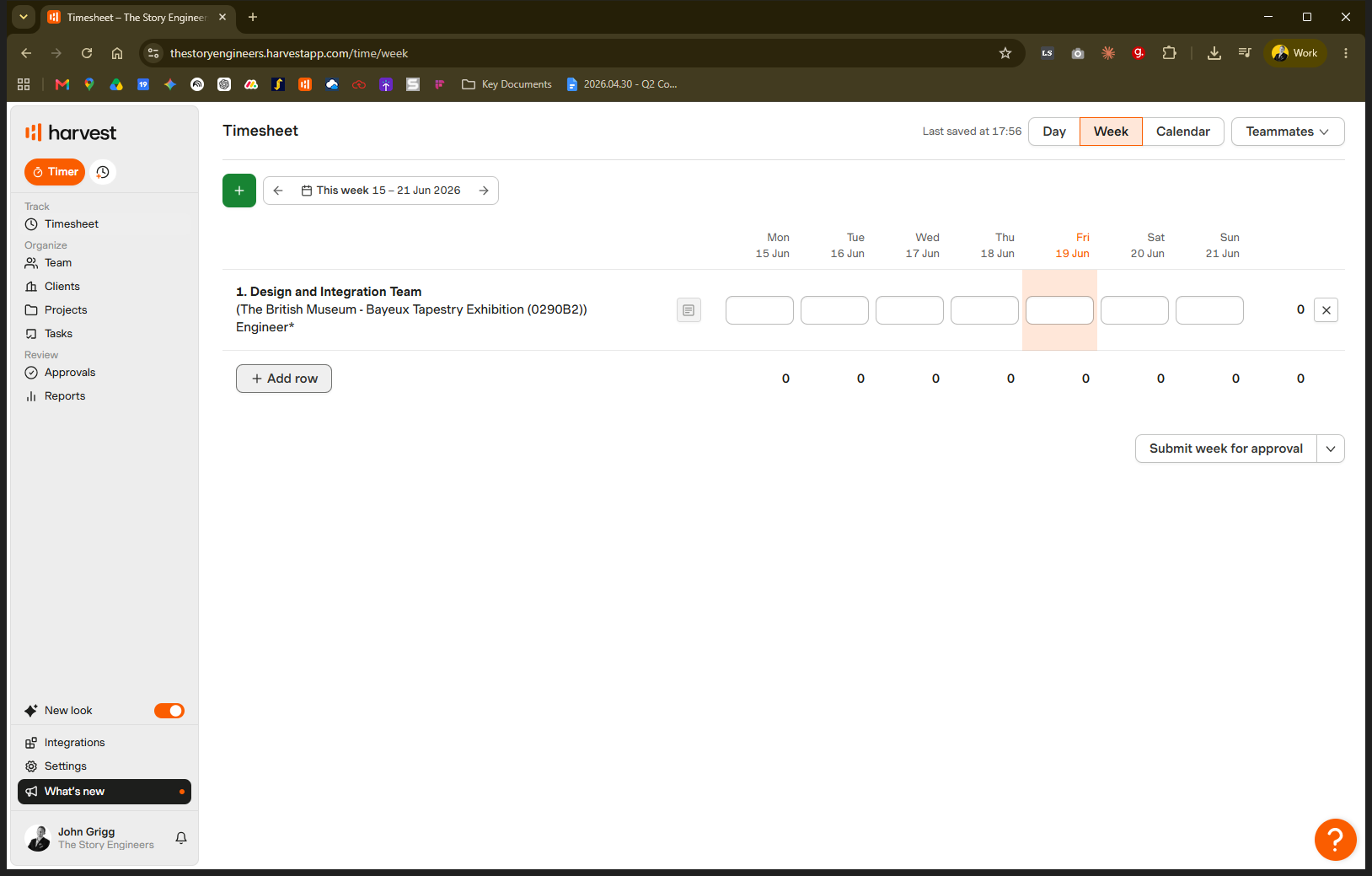Screen dimensions: 1372x876
Task: Open What's new announcements
Action: click(105, 792)
